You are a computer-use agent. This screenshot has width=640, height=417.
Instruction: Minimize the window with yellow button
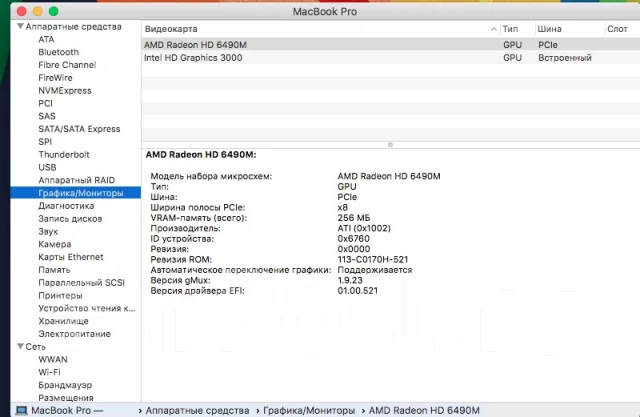(x=38, y=11)
